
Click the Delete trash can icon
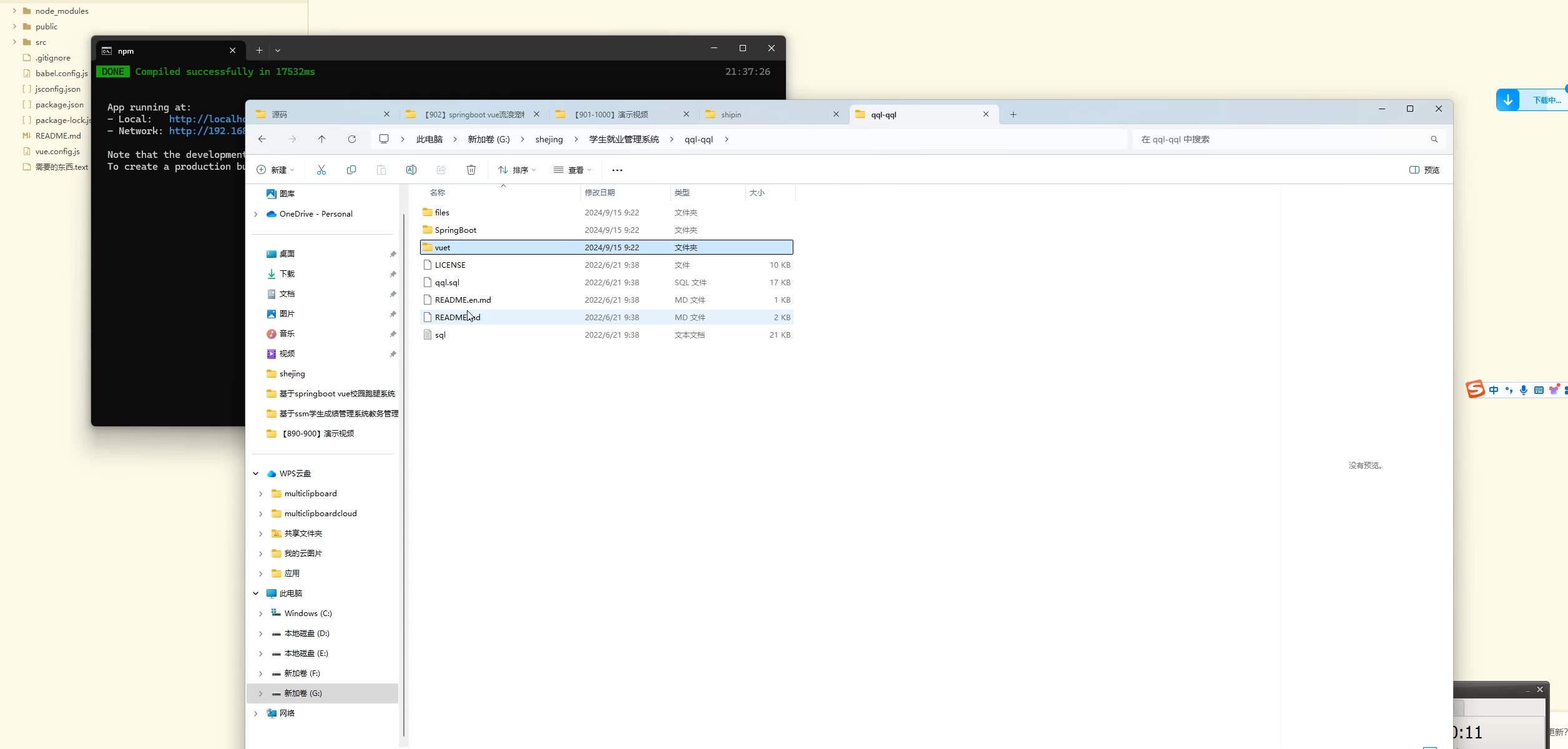click(471, 170)
